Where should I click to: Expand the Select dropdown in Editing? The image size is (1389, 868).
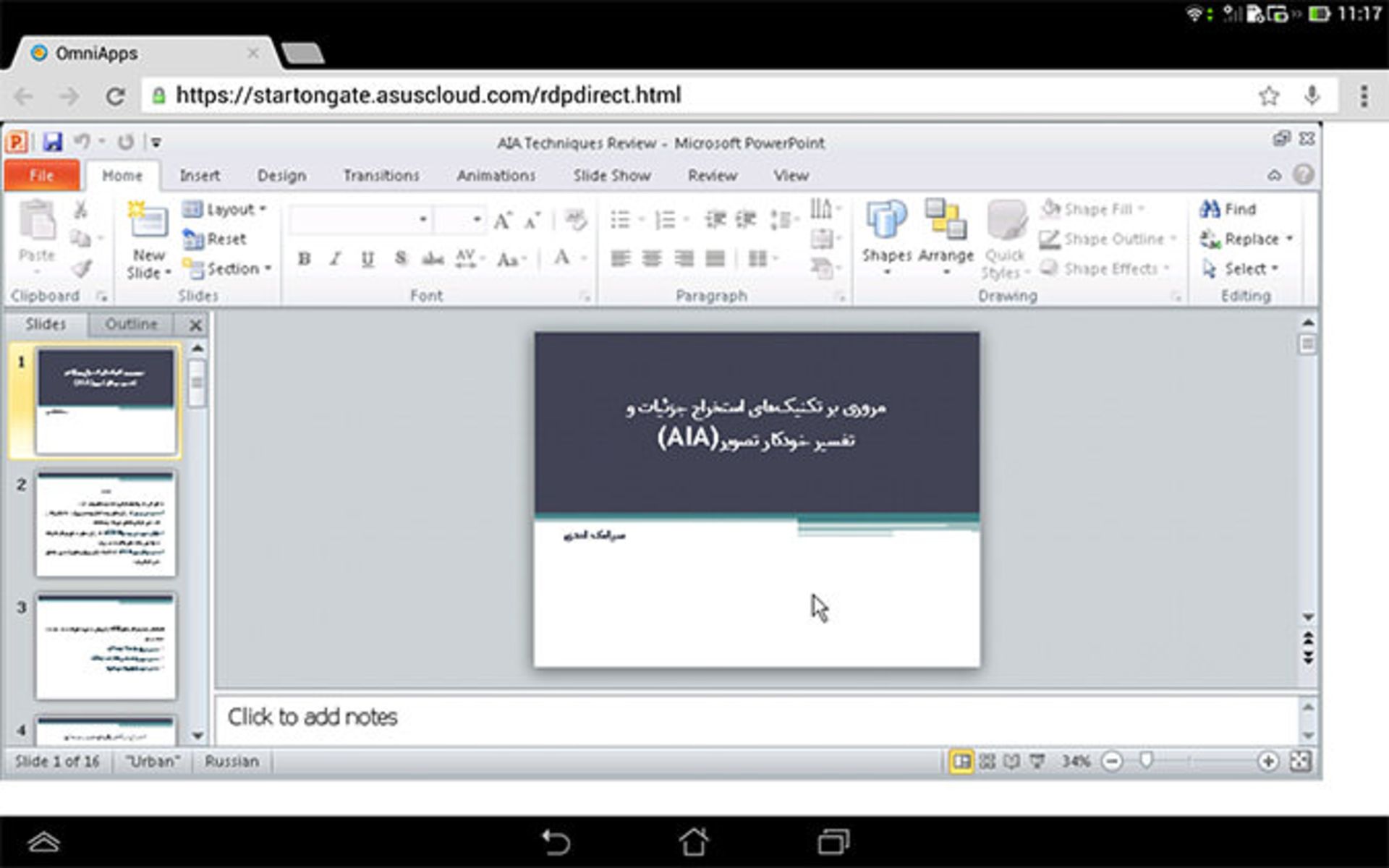pos(1247,269)
